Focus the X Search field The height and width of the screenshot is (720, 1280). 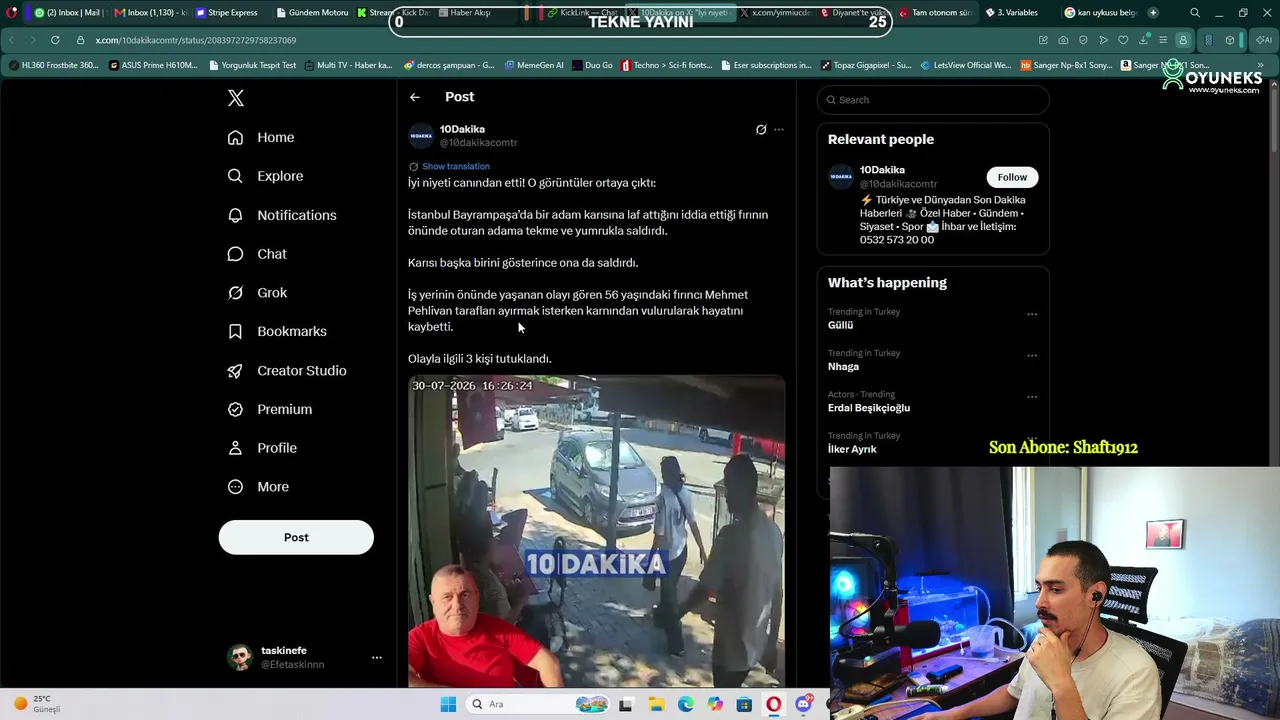(933, 100)
